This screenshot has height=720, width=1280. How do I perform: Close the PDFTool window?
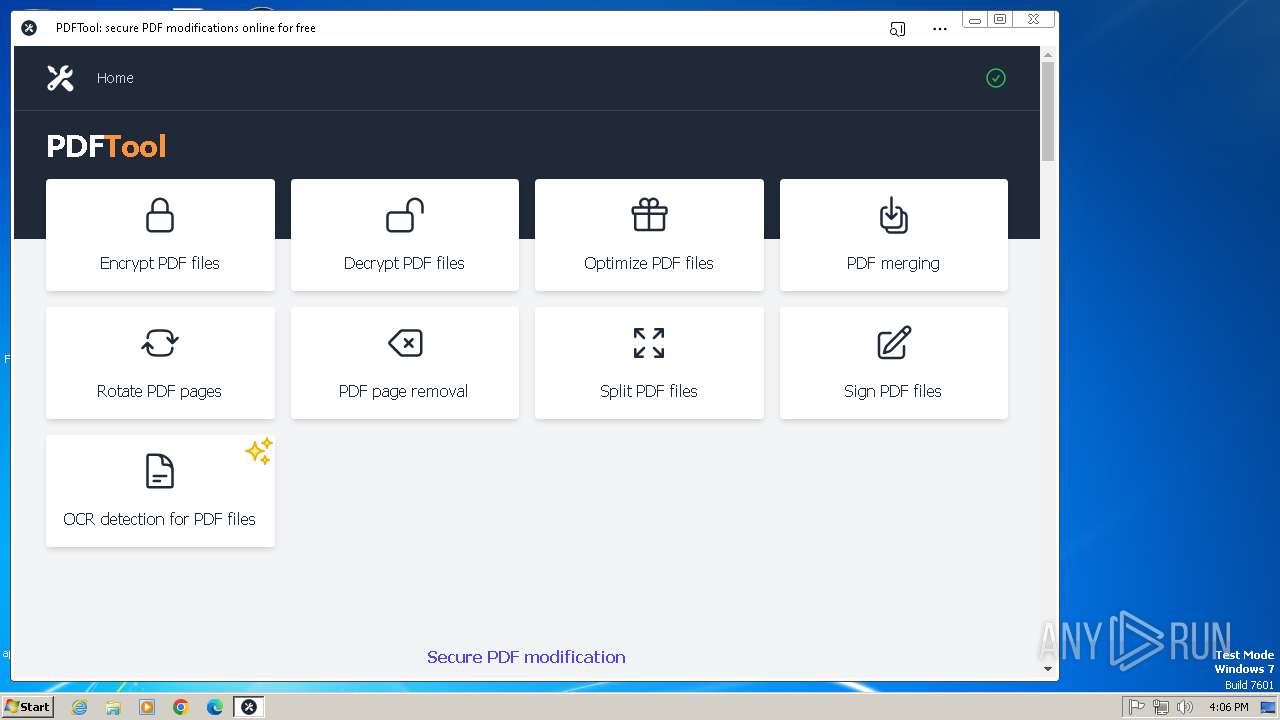point(1033,19)
